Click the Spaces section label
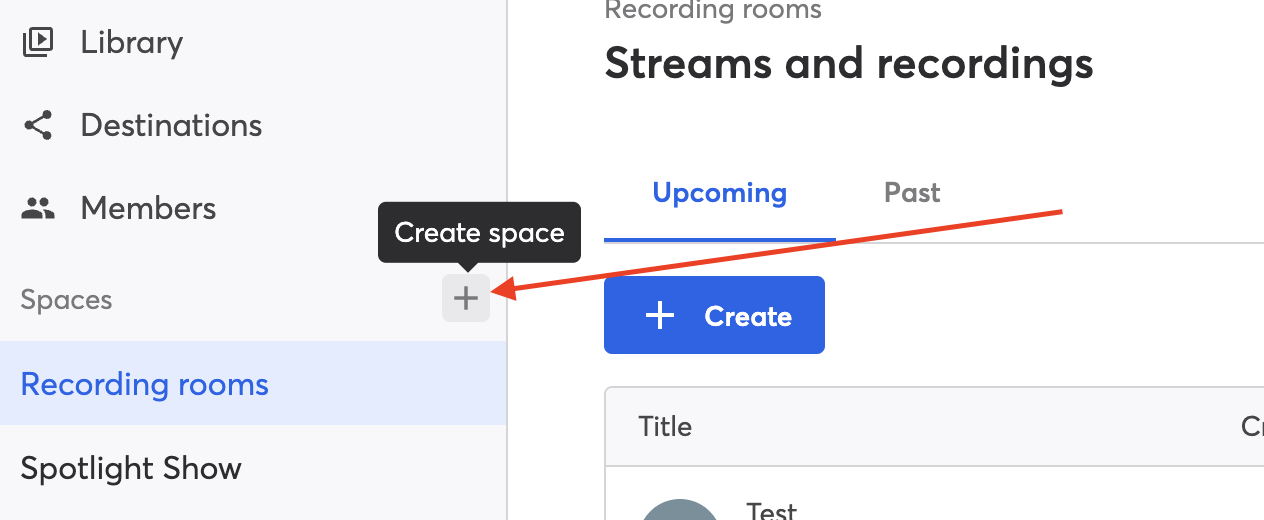This screenshot has height=520, width=1264. click(66, 299)
